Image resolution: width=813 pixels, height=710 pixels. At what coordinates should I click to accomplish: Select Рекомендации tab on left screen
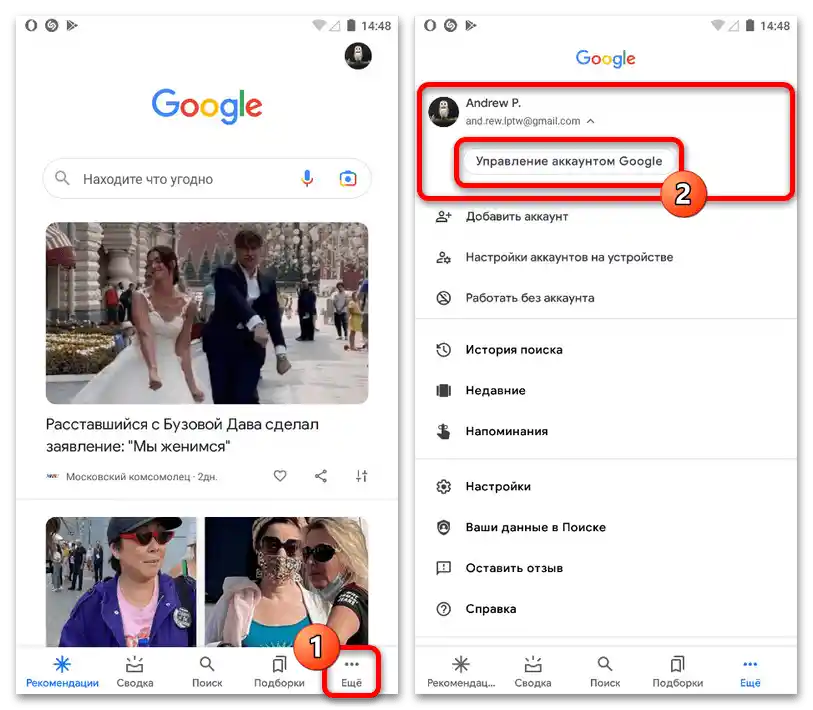pyautogui.click(x=62, y=672)
